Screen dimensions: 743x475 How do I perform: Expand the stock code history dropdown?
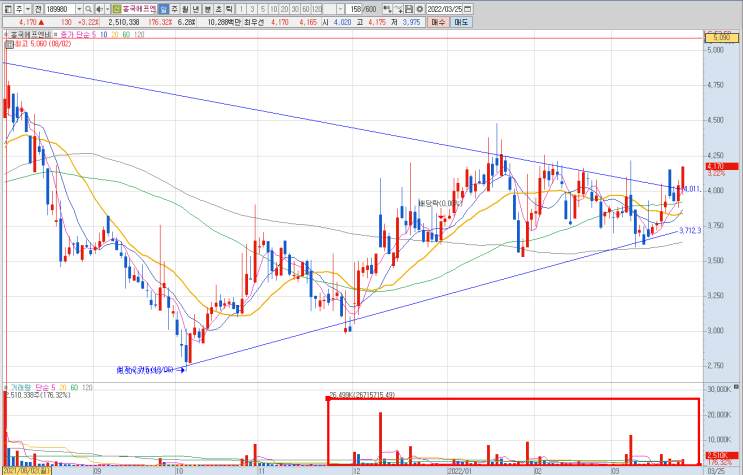click(79, 9)
